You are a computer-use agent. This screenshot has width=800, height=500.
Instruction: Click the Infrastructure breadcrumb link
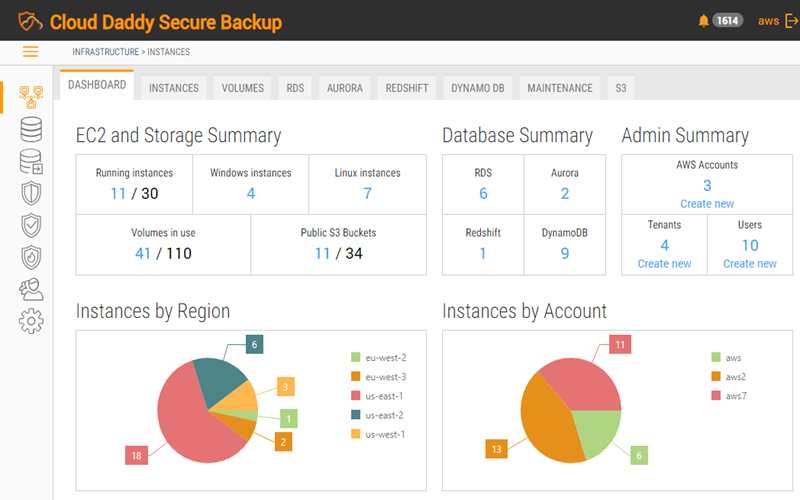(106, 52)
